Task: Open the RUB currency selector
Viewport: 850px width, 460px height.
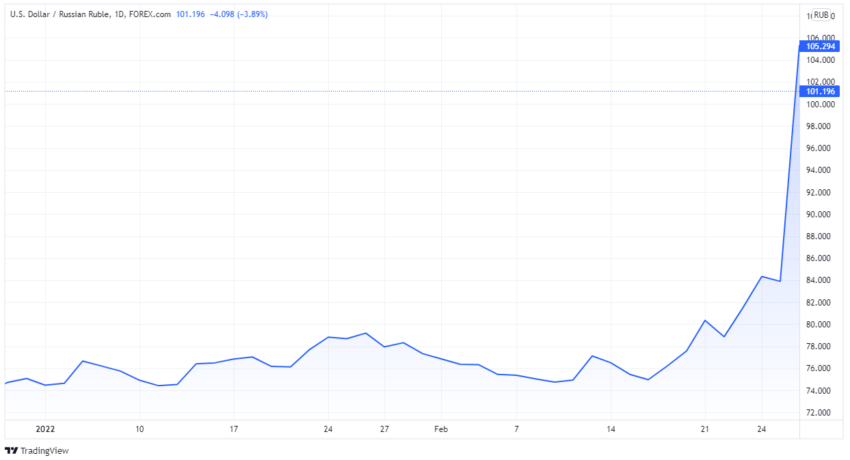Action: 821,15
